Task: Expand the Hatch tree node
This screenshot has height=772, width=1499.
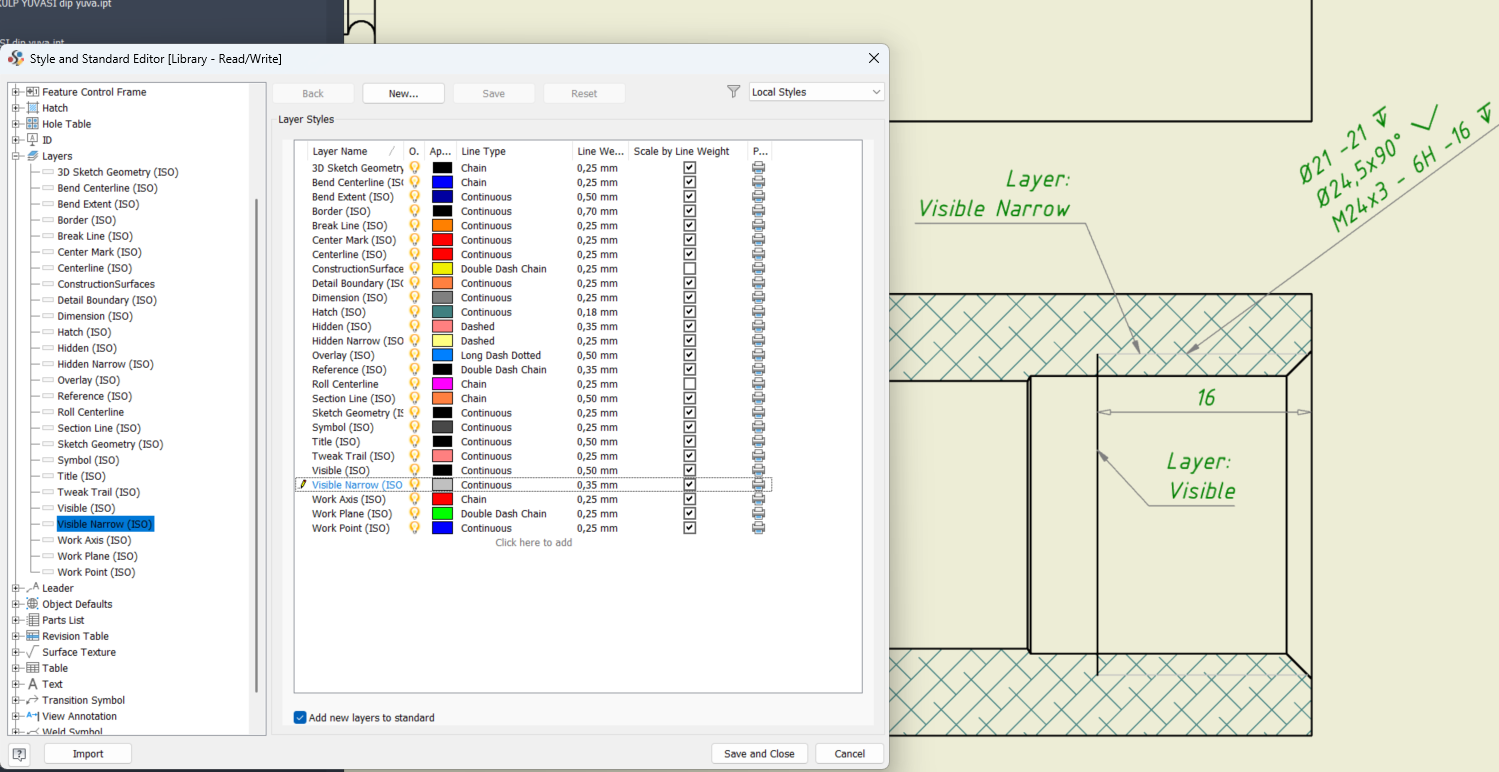Action: point(16,108)
